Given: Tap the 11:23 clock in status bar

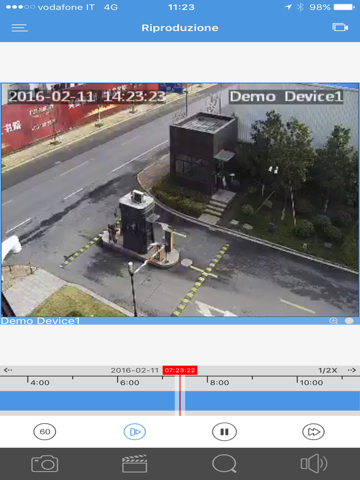Looking at the screenshot, I should [181, 7].
